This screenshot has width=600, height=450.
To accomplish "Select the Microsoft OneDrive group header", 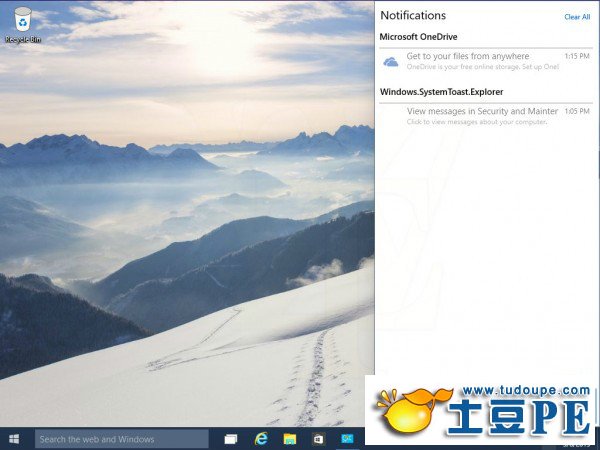I will [418, 37].
